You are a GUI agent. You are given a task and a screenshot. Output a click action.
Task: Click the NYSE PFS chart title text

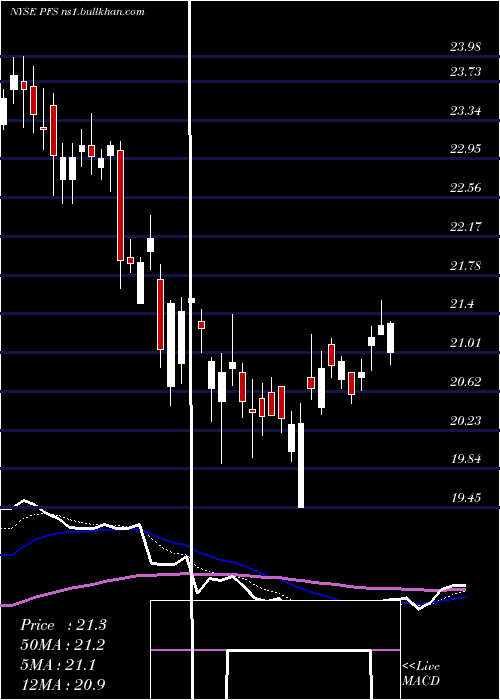coord(77,12)
